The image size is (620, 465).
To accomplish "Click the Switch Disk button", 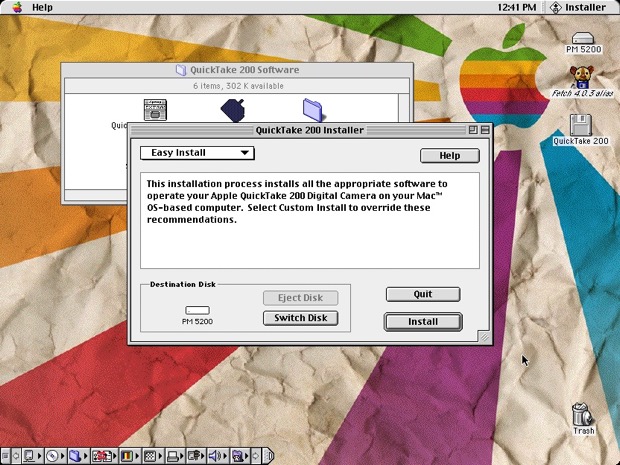I will coord(301,318).
